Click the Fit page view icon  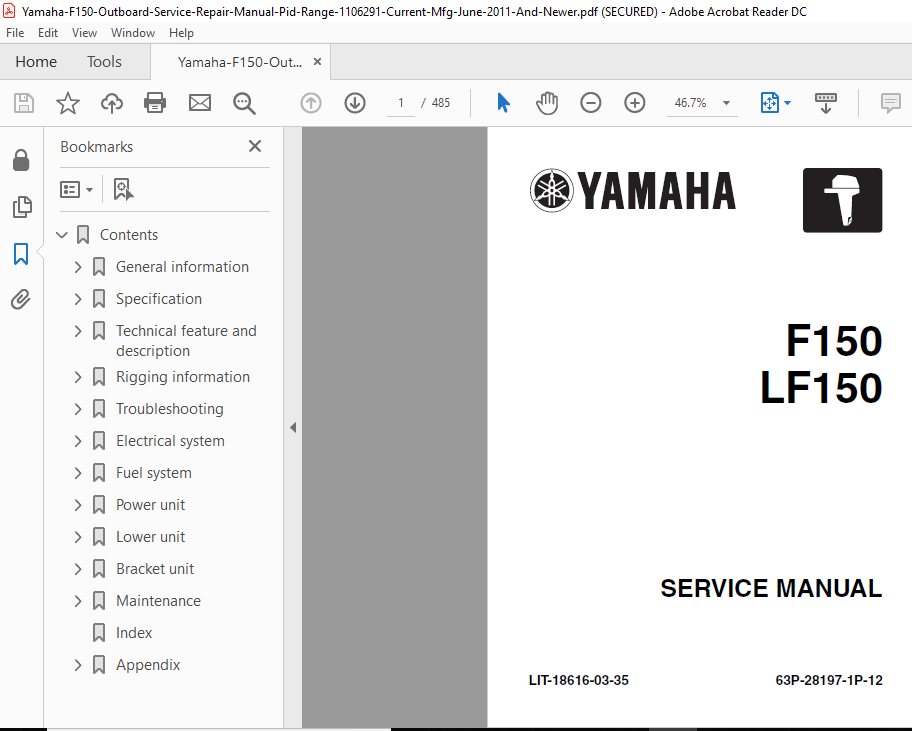click(770, 103)
